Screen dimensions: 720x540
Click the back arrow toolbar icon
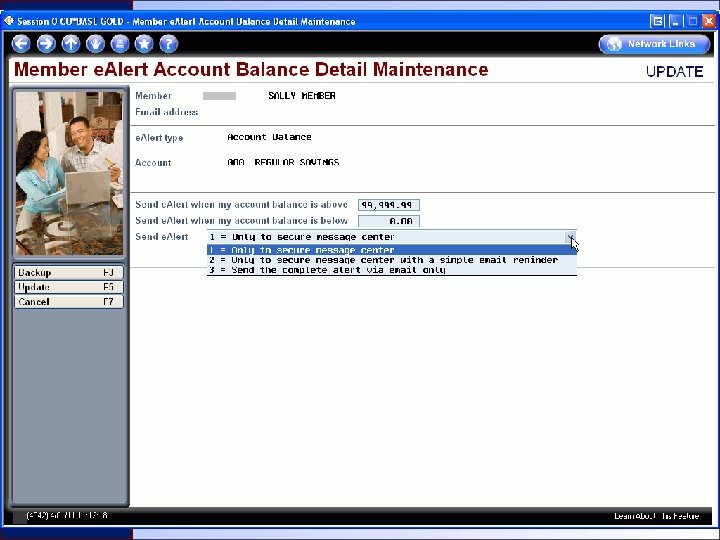pyautogui.click(x=21, y=44)
